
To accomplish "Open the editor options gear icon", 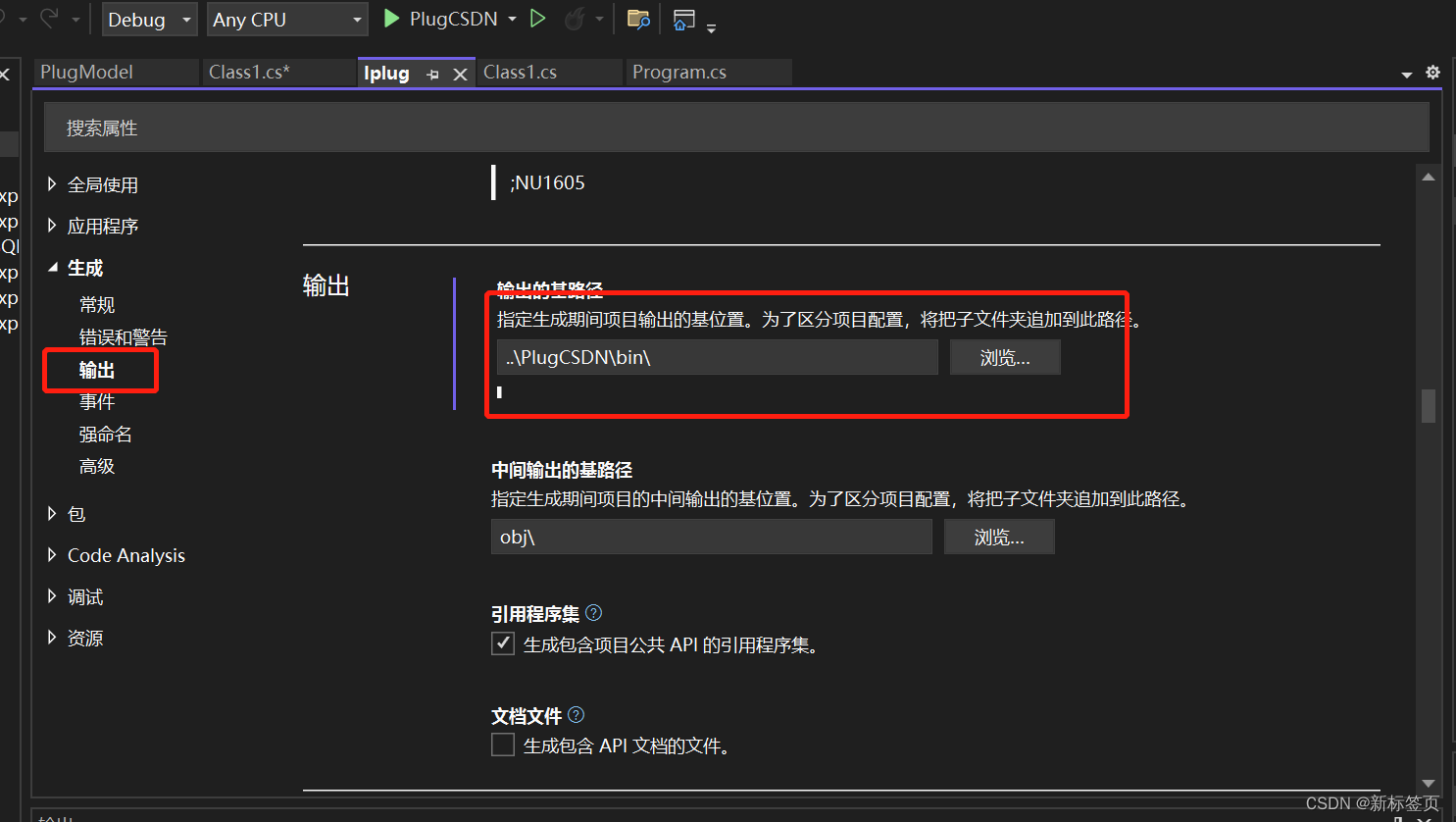I will pos(1432,73).
